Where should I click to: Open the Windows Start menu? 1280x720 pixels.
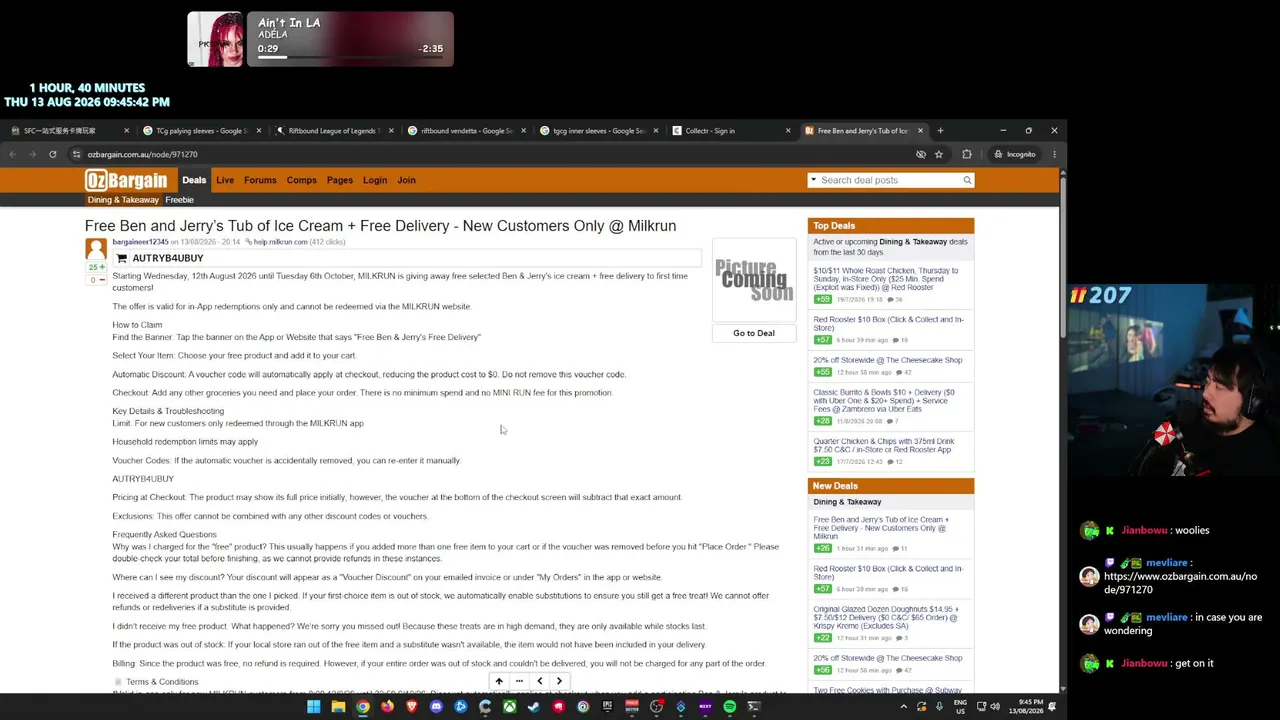point(313,707)
